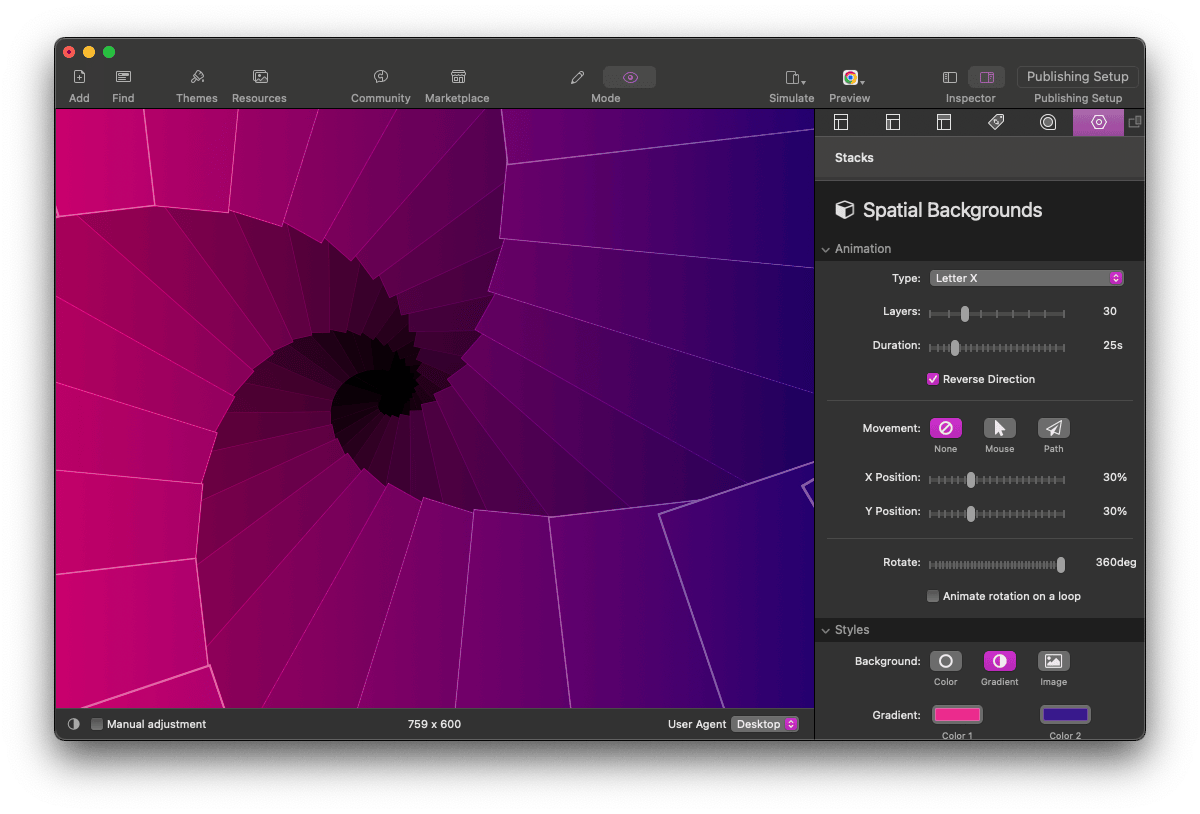Click the half-circle appearance icon in status bar
Image resolution: width=1200 pixels, height=814 pixels.
pos(74,724)
